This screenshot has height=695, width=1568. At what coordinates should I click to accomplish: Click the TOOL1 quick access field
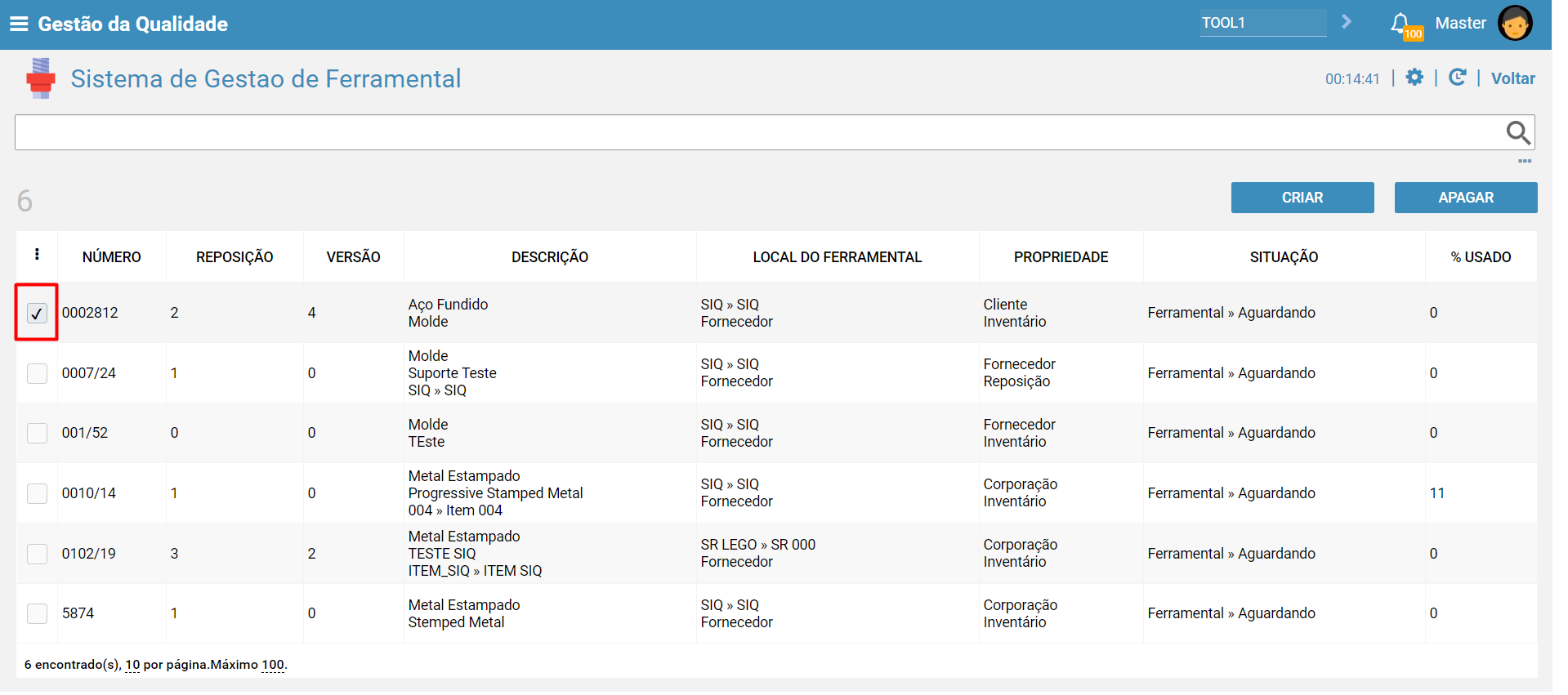point(1263,23)
